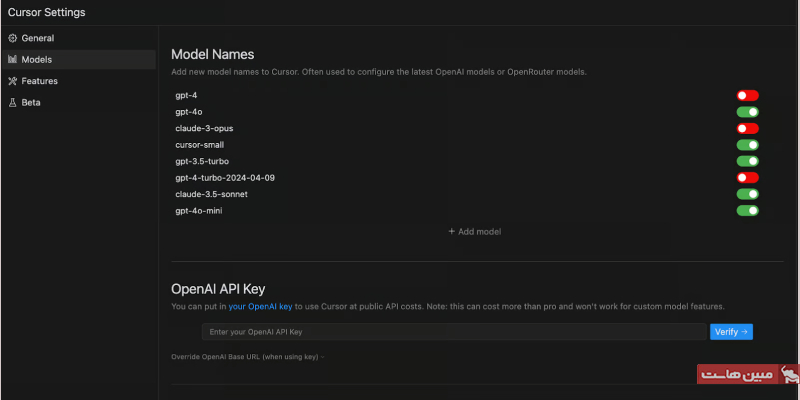Enable the gpt-4 model toggle
The height and width of the screenshot is (400, 800).
(x=747, y=95)
